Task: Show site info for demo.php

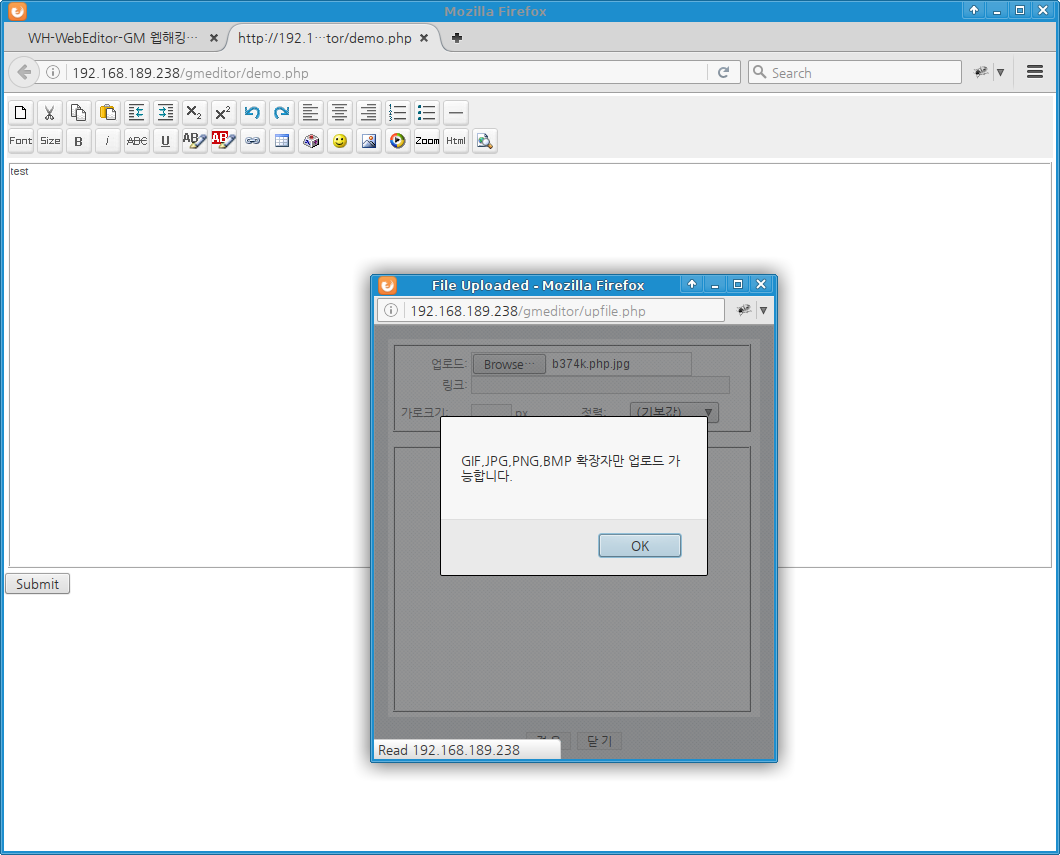Action: (x=53, y=72)
